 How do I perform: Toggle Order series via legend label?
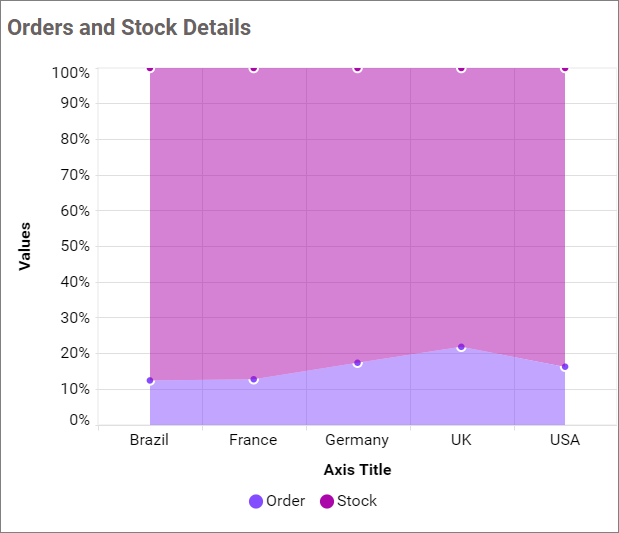point(285,501)
